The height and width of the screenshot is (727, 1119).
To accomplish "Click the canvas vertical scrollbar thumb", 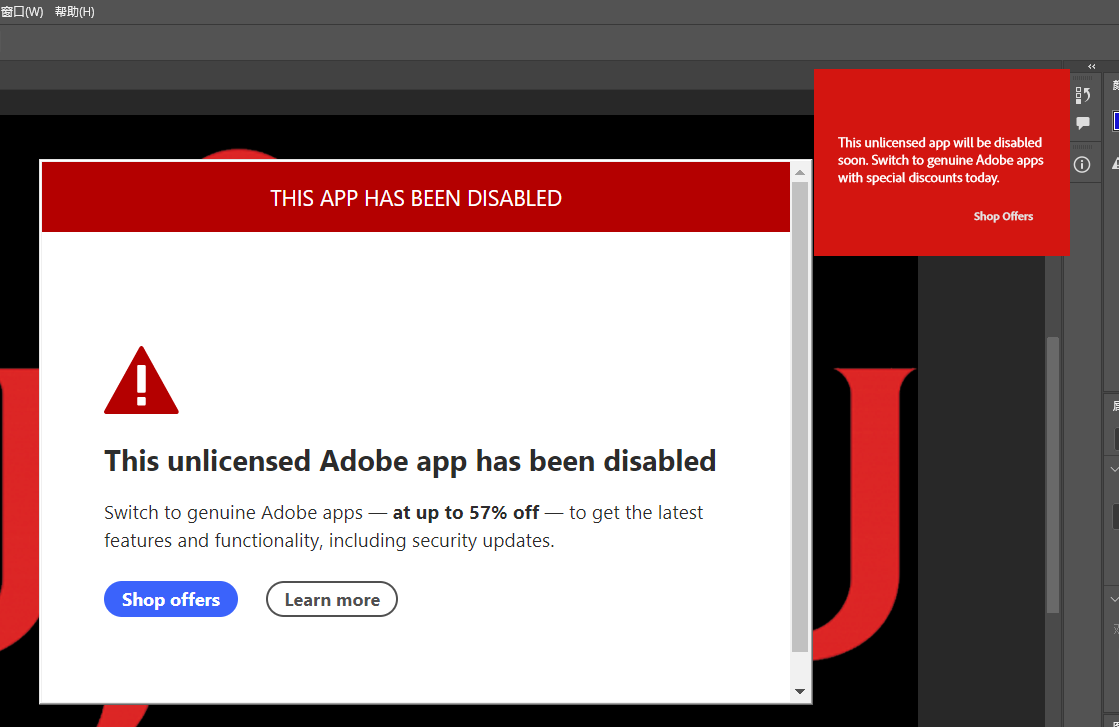I will pos(1052,475).
